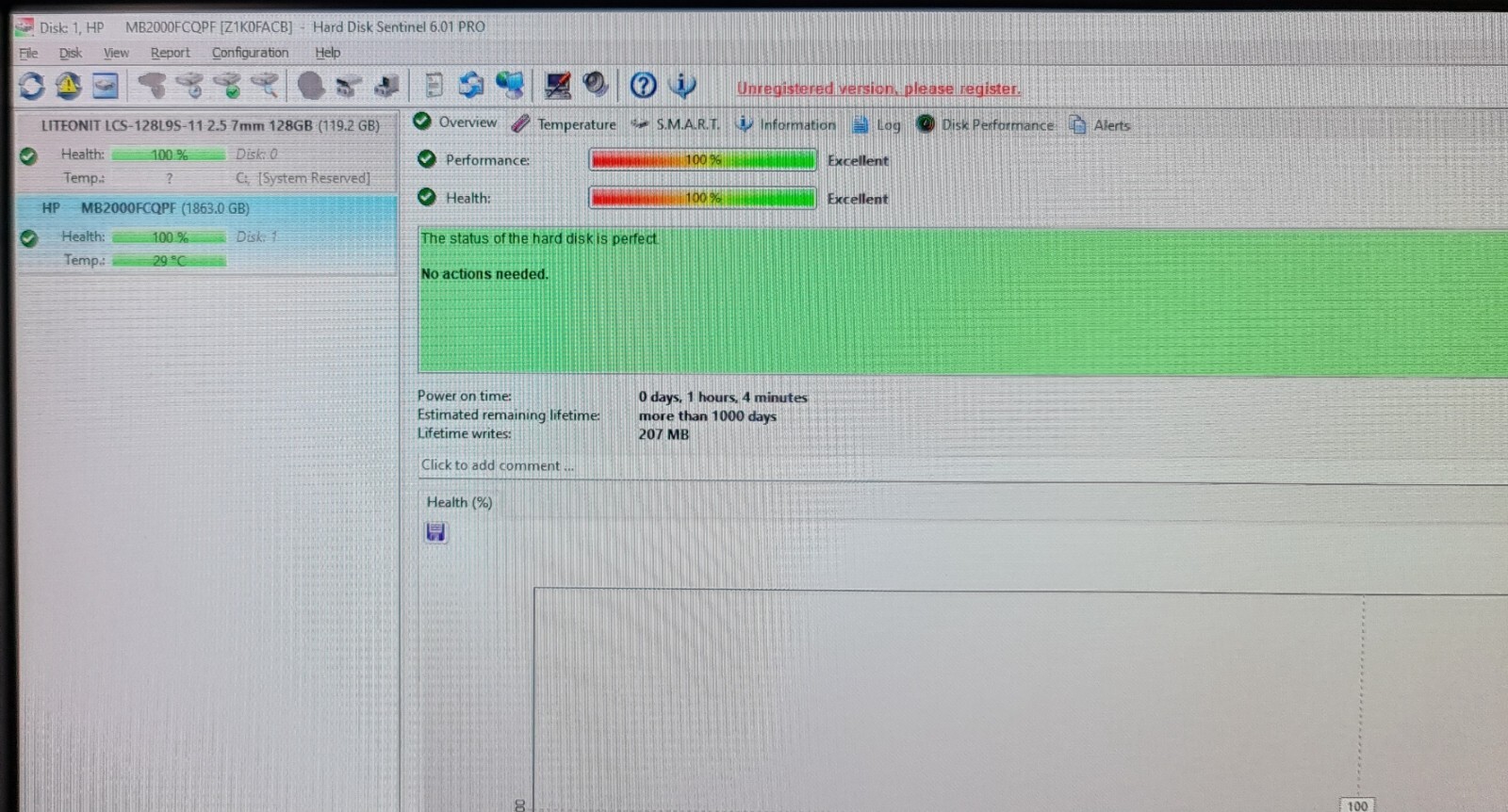Click the disk test with clock icon

[x=189, y=86]
